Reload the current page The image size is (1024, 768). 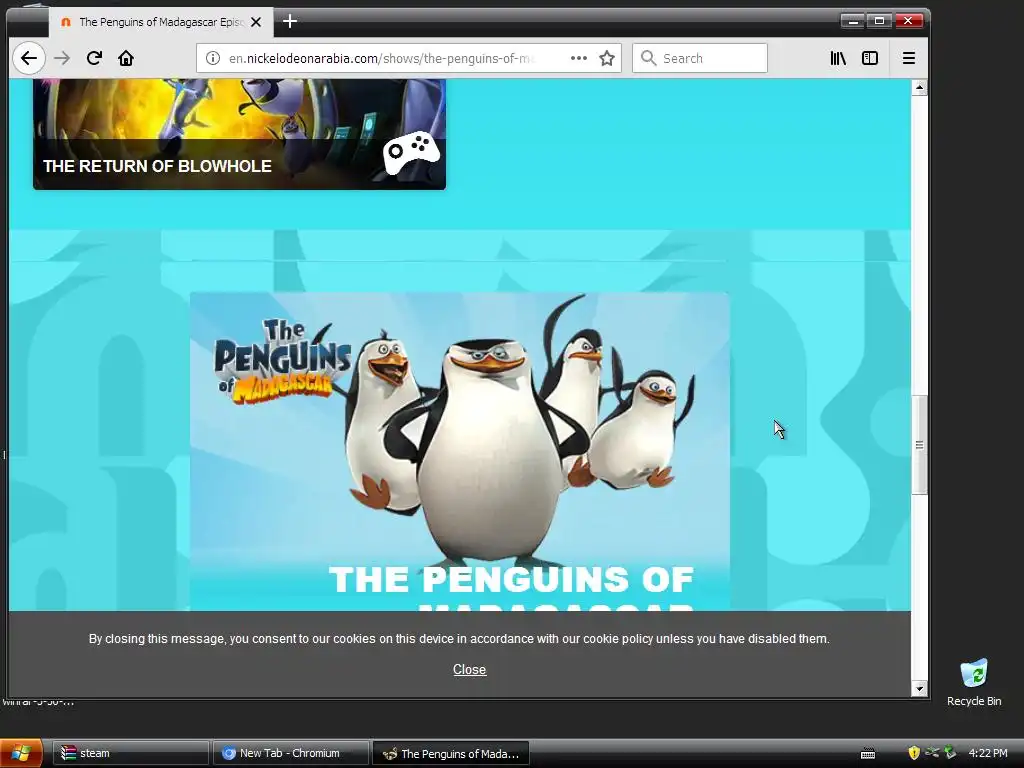[94, 58]
